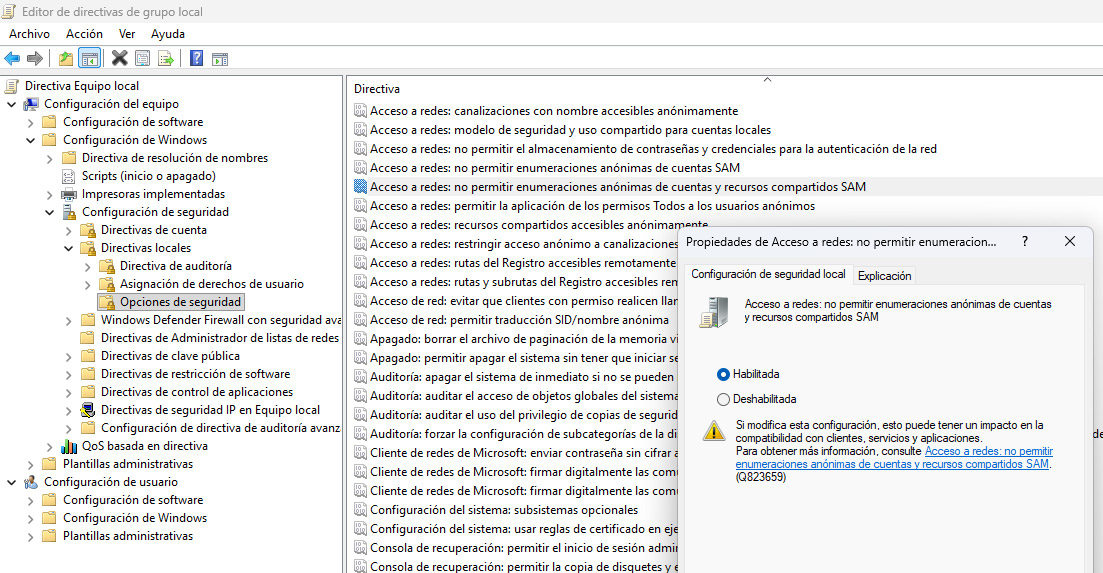
Task: Select Directivas de restricción de software item
Action: point(196,374)
